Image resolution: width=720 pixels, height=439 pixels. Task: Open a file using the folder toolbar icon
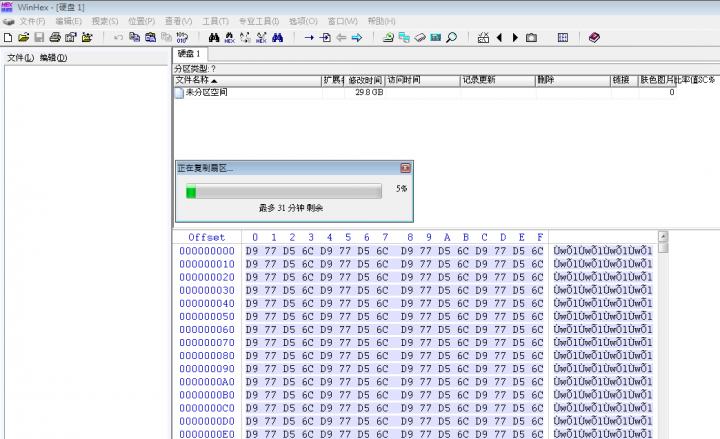click(x=23, y=38)
